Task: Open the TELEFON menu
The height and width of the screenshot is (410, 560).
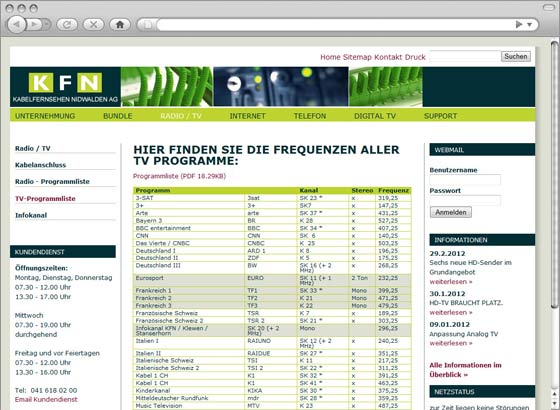Action: coord(310,116)
